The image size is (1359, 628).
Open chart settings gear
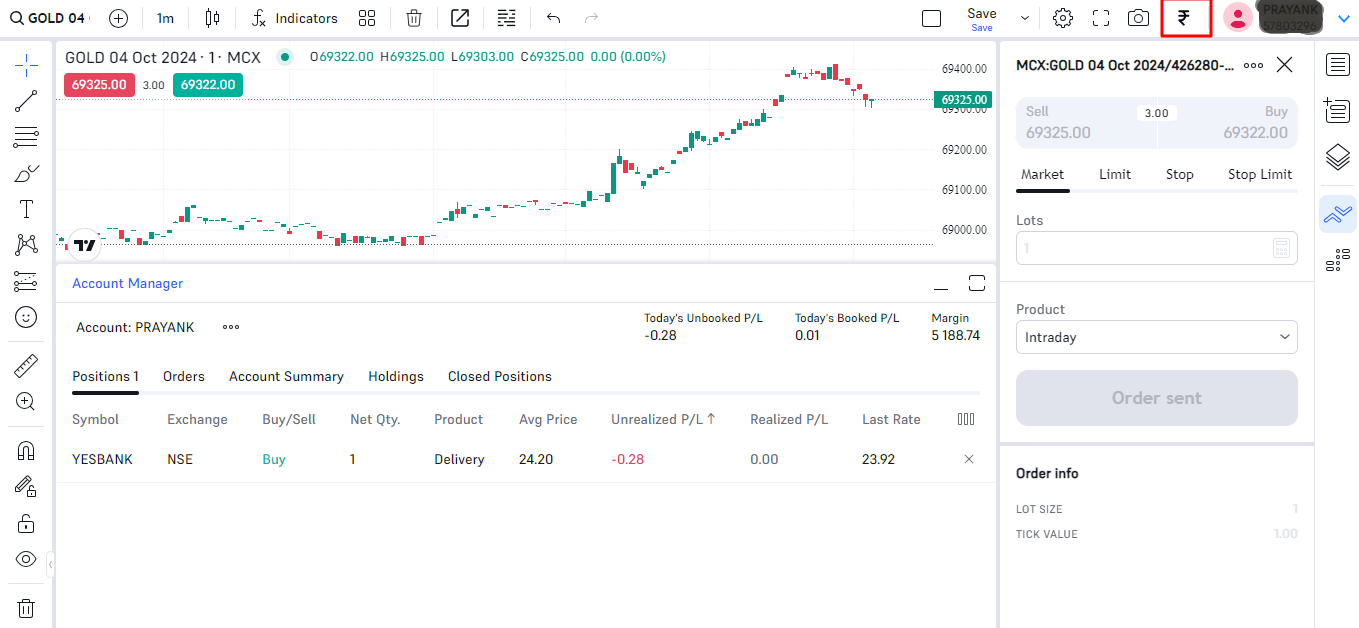pyautogui.click(x=1063, y=18)
